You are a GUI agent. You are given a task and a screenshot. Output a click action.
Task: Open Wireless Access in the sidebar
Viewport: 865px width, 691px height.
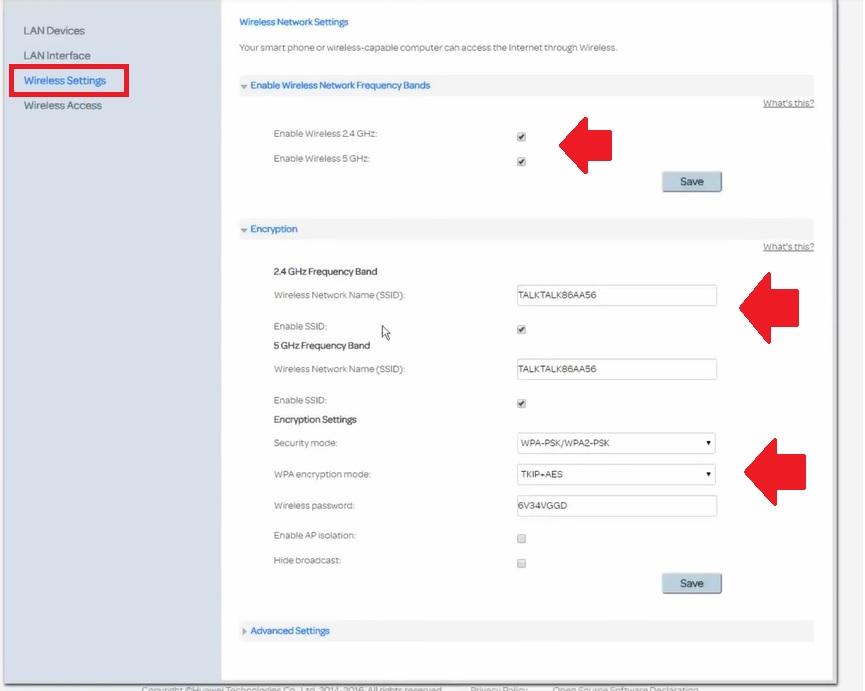coord(63,105)
